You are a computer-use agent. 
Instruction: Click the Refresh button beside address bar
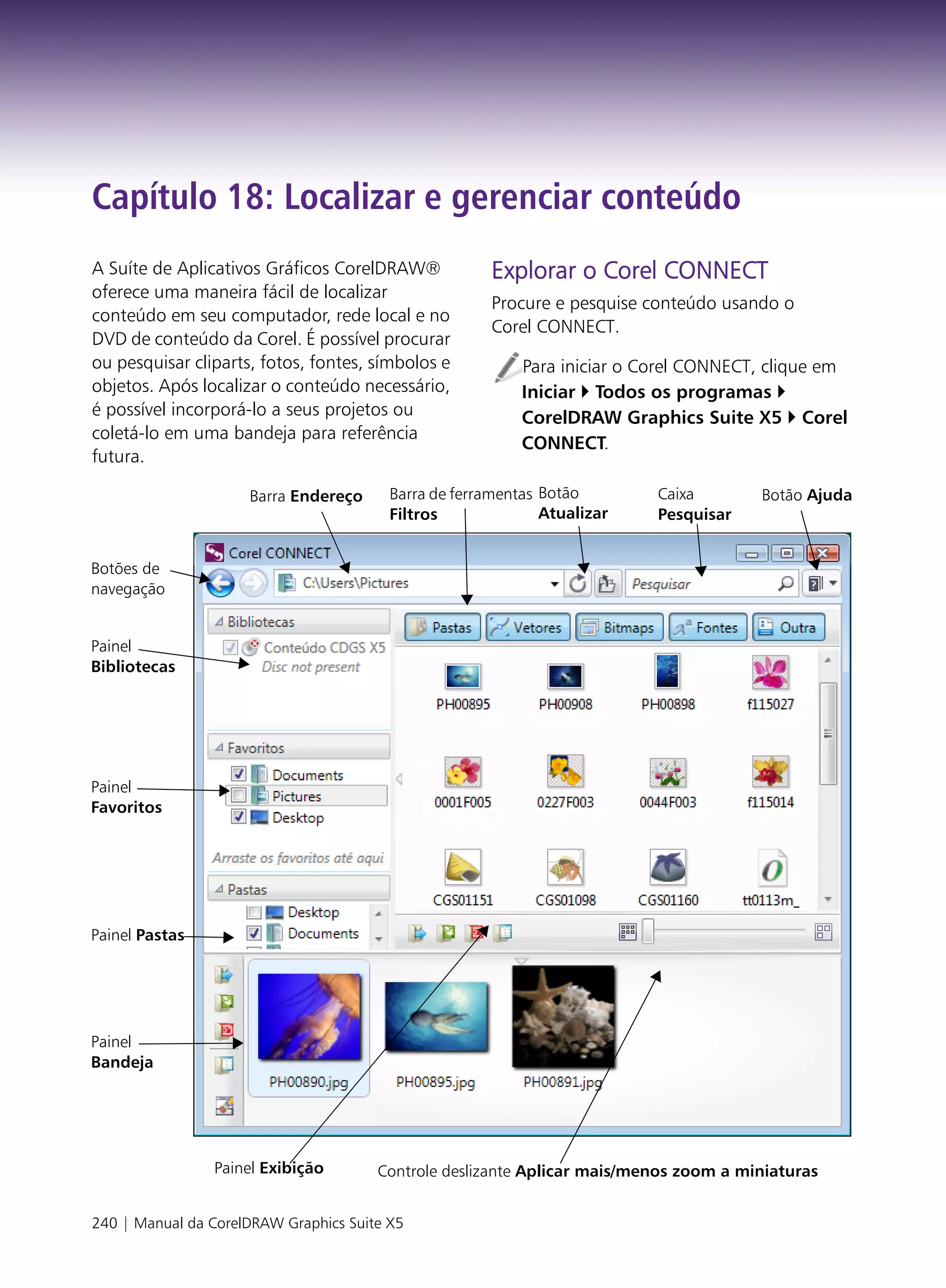[578, 583]
